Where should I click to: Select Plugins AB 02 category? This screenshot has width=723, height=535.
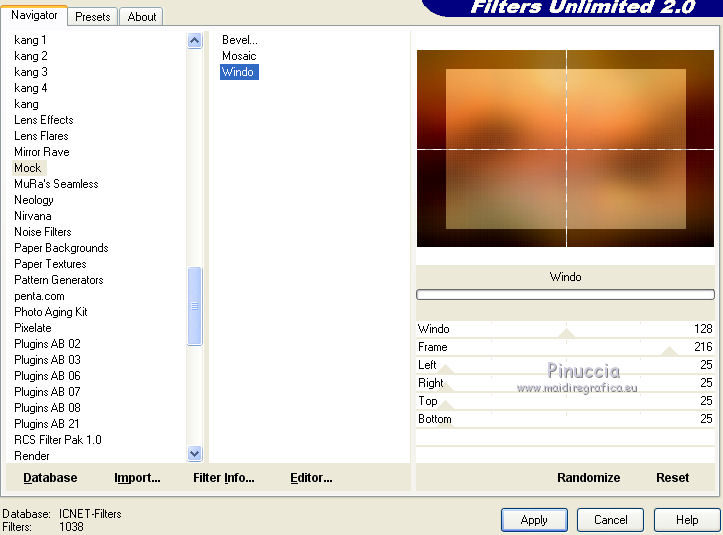pyautogui.click(x=47, y=344)
